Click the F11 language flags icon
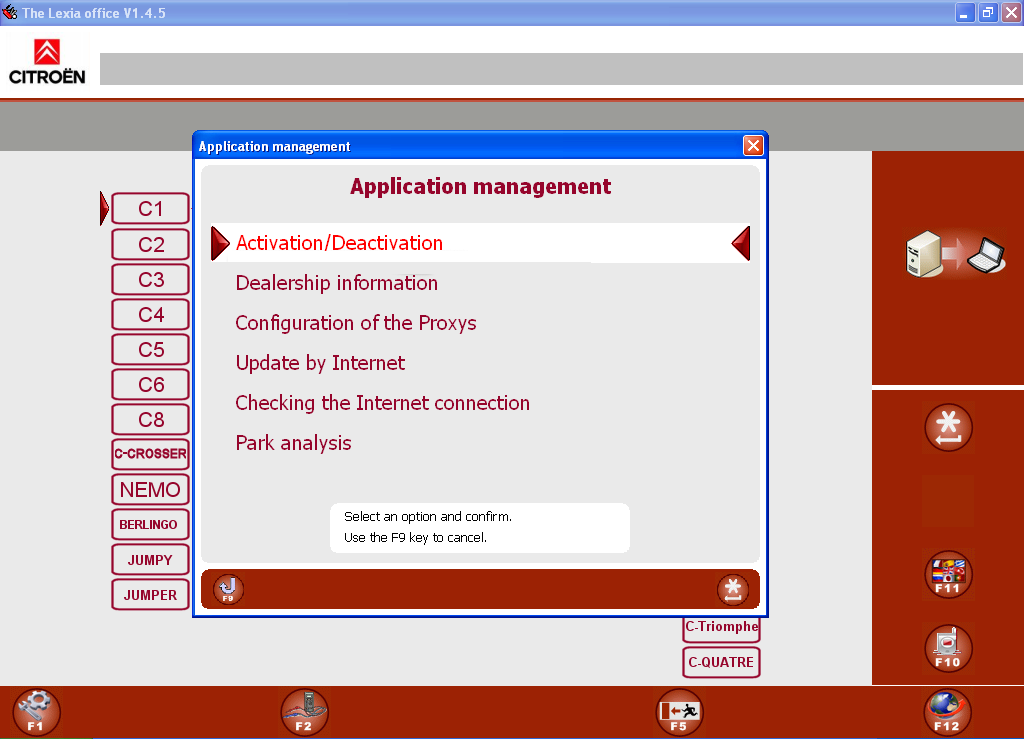Viewport: 1024px width, 739px height. tap(948, 574)
